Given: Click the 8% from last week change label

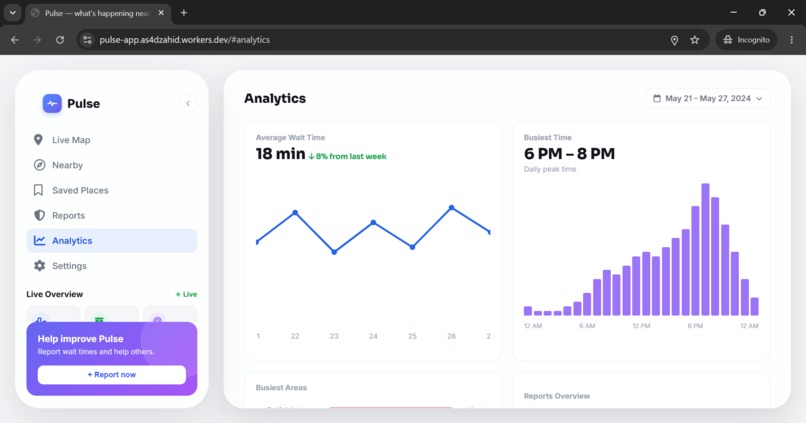Looking at the screenshot, I should click(x=347, y=156).
